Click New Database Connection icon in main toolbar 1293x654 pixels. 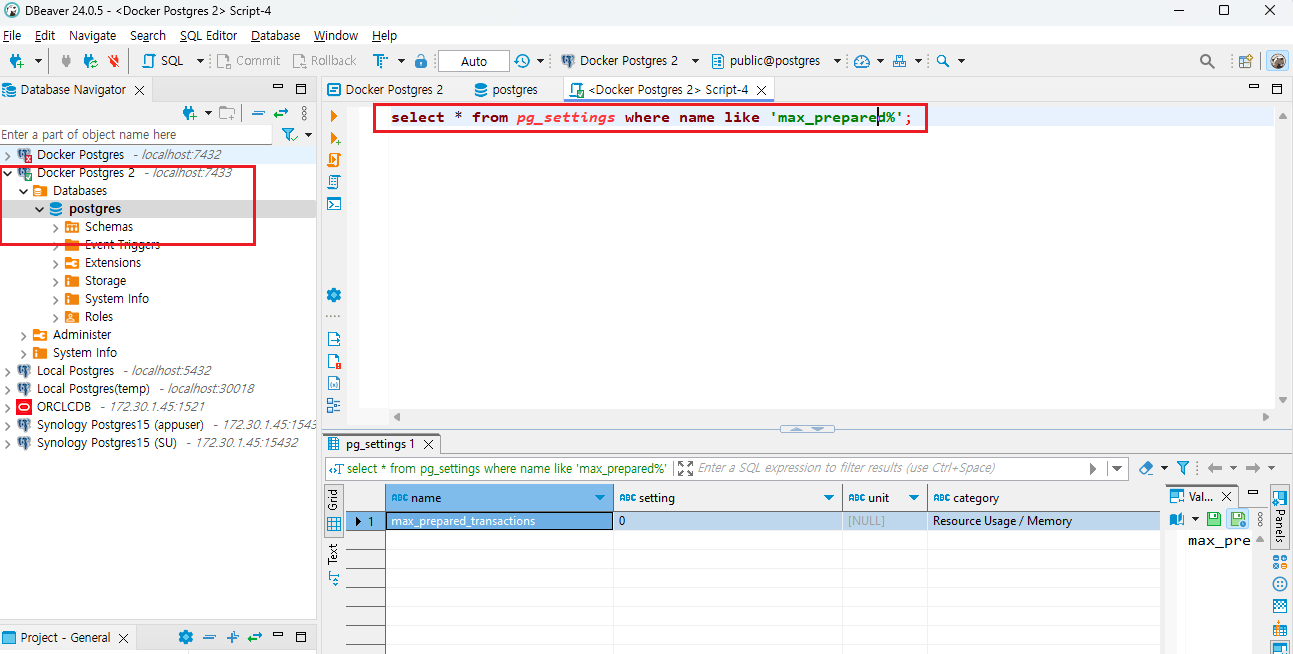pyautogui.click(x=16, y=61)
